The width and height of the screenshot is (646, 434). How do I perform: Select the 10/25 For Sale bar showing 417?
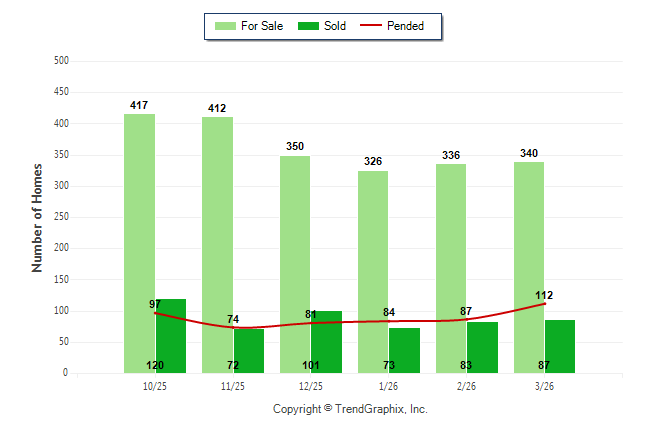(x=140, y=240)
